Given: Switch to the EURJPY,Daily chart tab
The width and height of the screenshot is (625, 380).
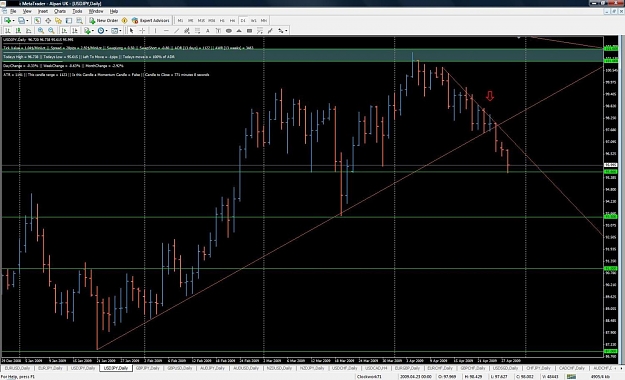Looking at the screenshot, I should coord(50,368).
